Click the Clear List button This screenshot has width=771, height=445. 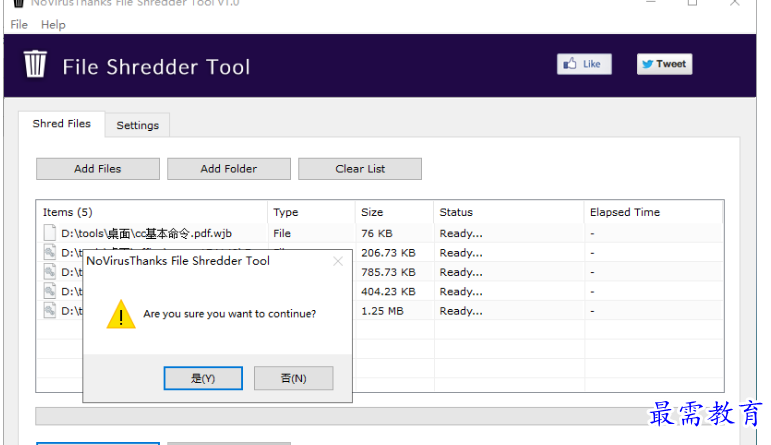click(360, 169)
